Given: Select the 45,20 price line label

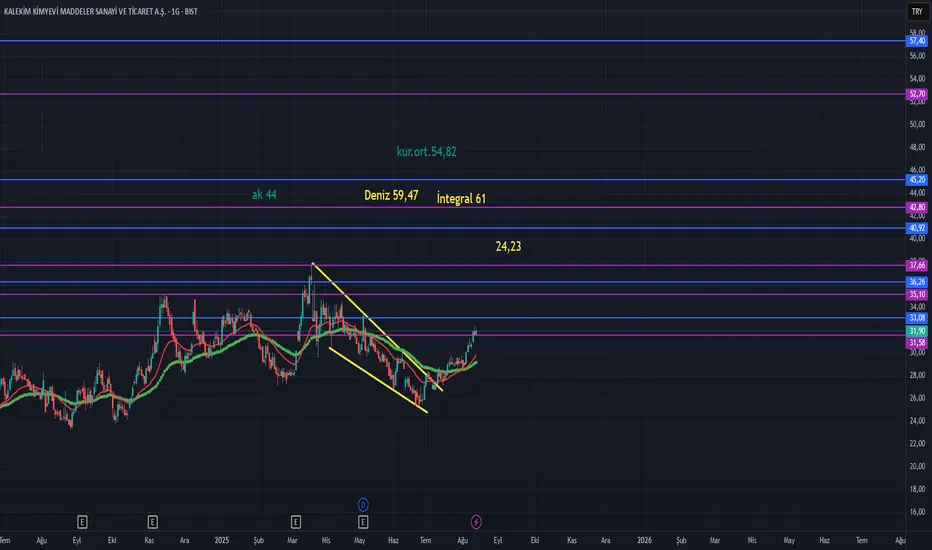Looking at the screenshot, I should point(917,180).
